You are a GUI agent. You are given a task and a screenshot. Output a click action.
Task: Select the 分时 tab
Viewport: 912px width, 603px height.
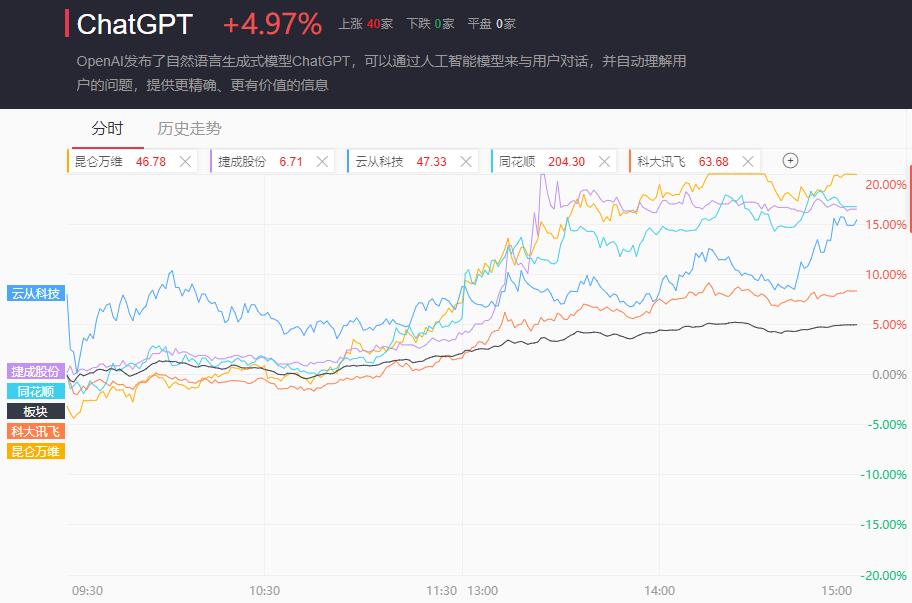[108, 129]
